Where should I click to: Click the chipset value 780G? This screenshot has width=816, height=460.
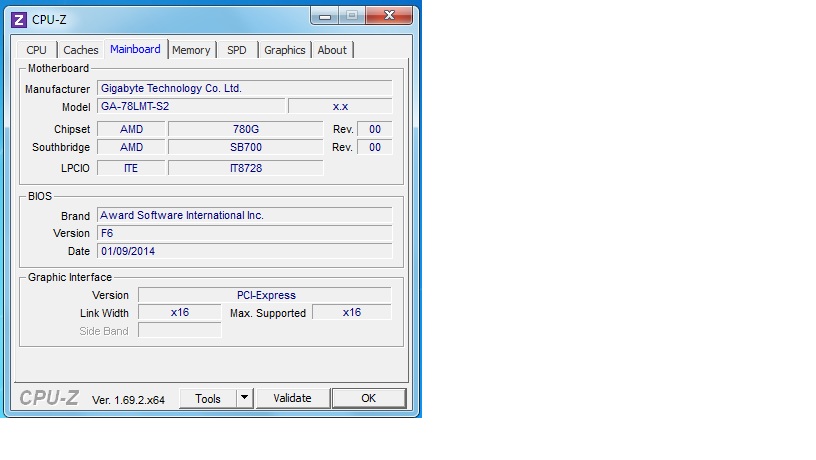[246, 129]
